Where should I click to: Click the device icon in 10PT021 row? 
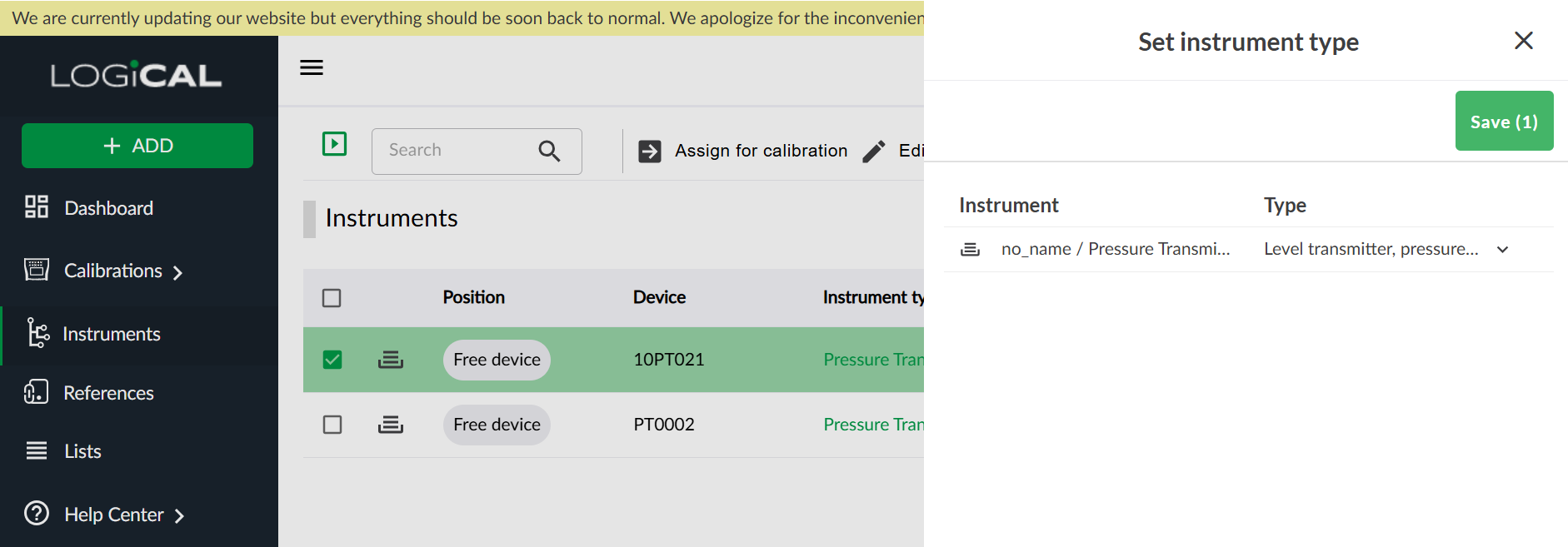(391, 360)
